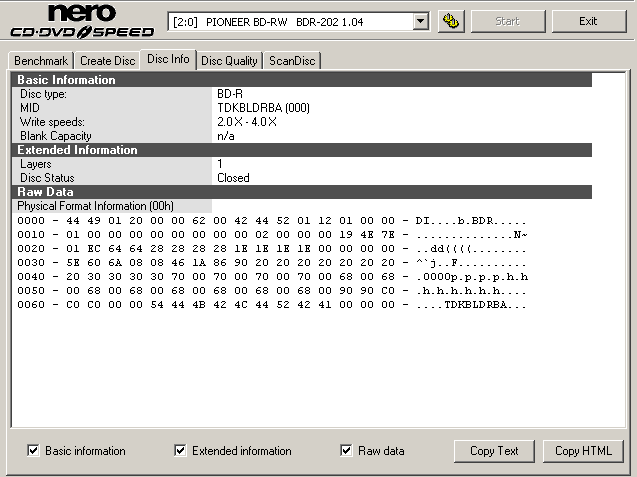Click the hex row starting with 0050

(272, 291)
